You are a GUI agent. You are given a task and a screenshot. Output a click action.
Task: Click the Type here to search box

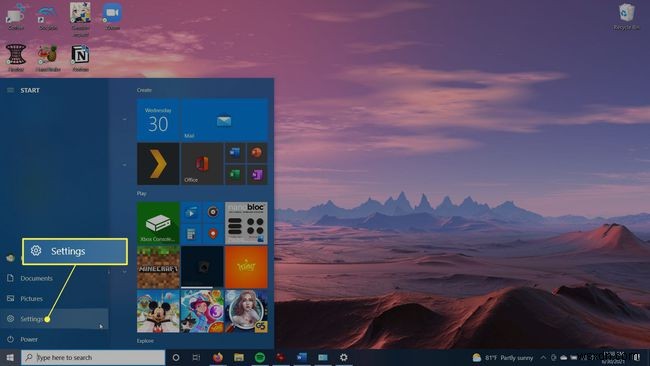(x=93, y=357)
